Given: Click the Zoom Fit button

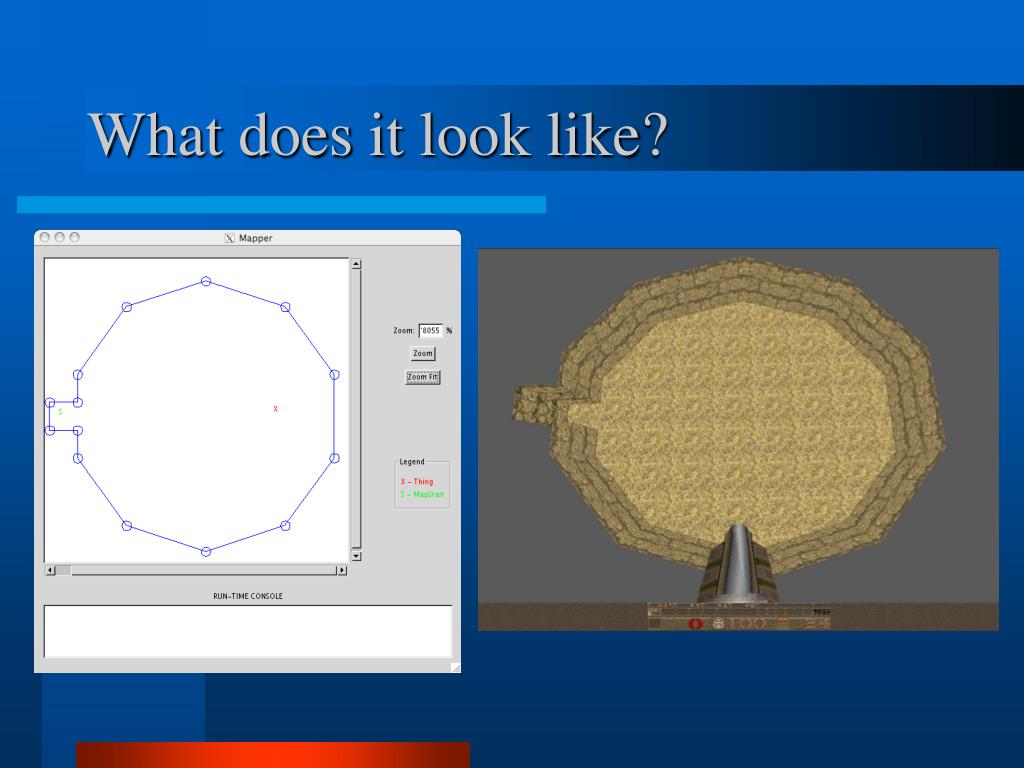Looking at the screenshot, I should (423, 377).
